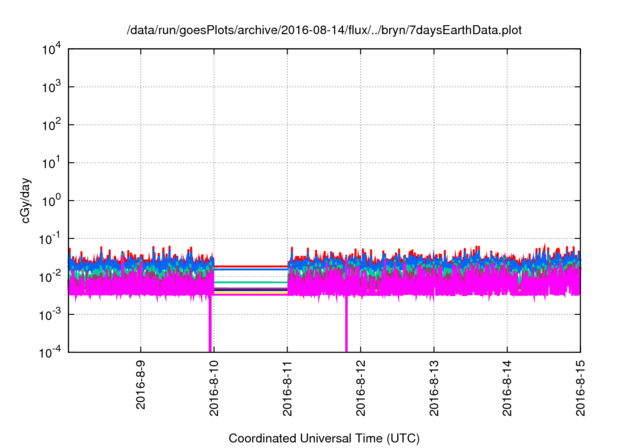Click the 2016-8-10 date tick label
This screenshot has width=640, height=448.
tap(214, 388)
